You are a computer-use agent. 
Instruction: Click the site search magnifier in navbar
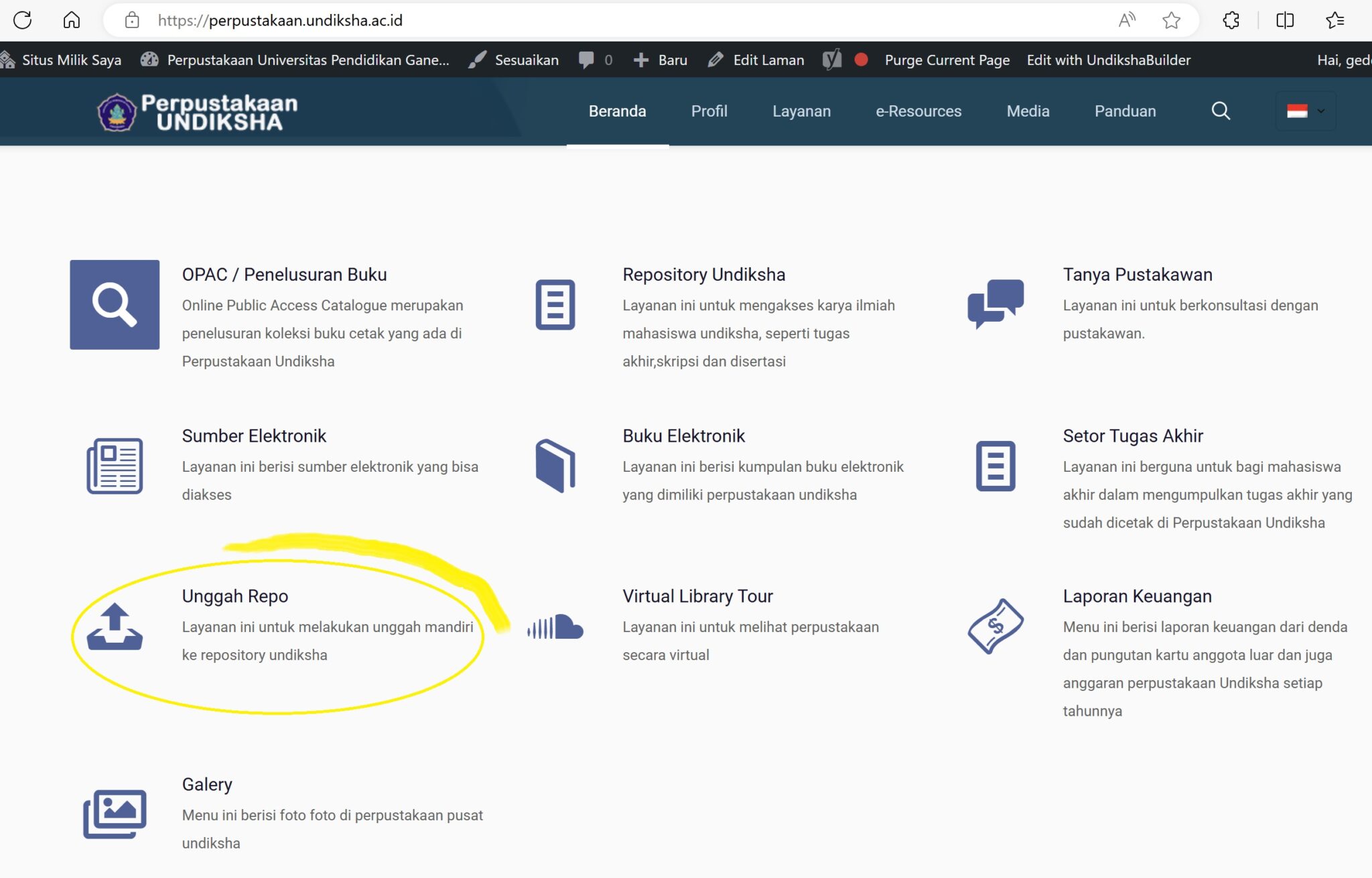coord(1221,111)
